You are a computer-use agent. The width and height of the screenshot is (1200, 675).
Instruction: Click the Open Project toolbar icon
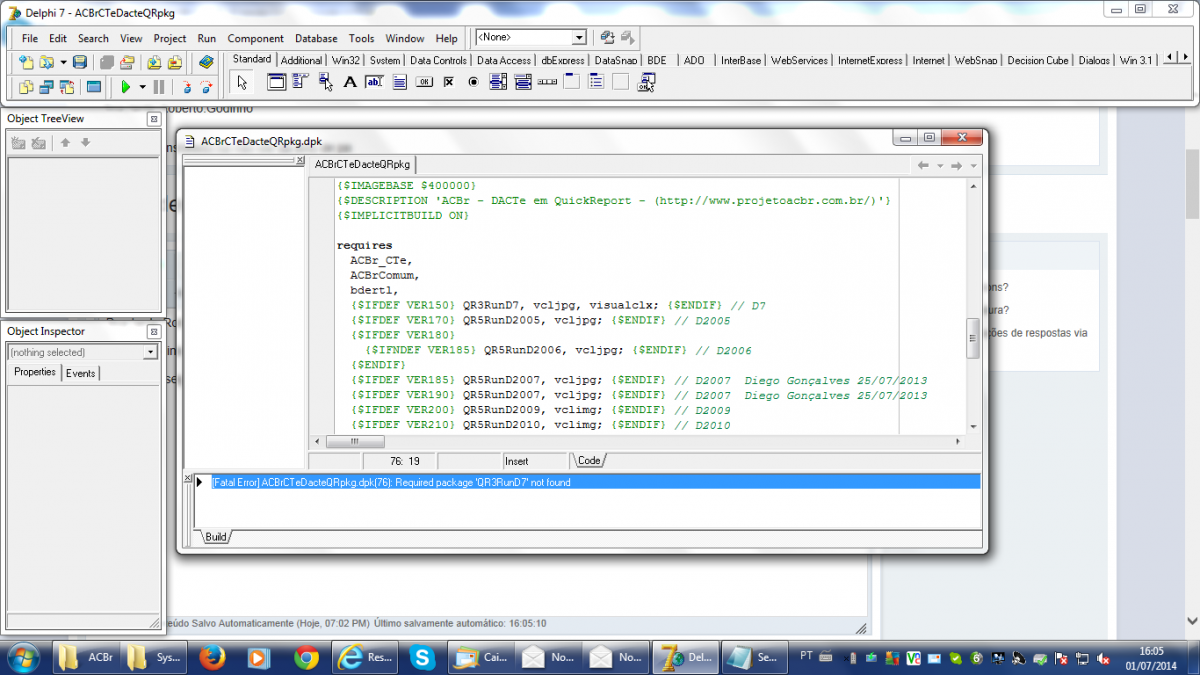click(127, 62)
